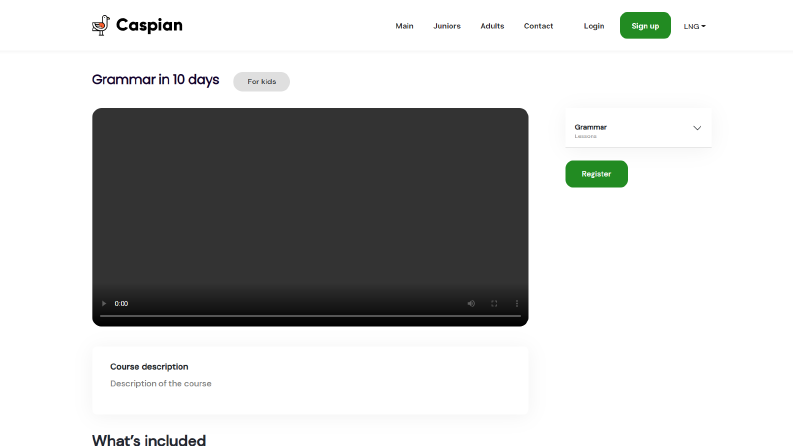Enter fullscreen mode on the video
This screenshot has height=446, width=793.
(494, 303)
